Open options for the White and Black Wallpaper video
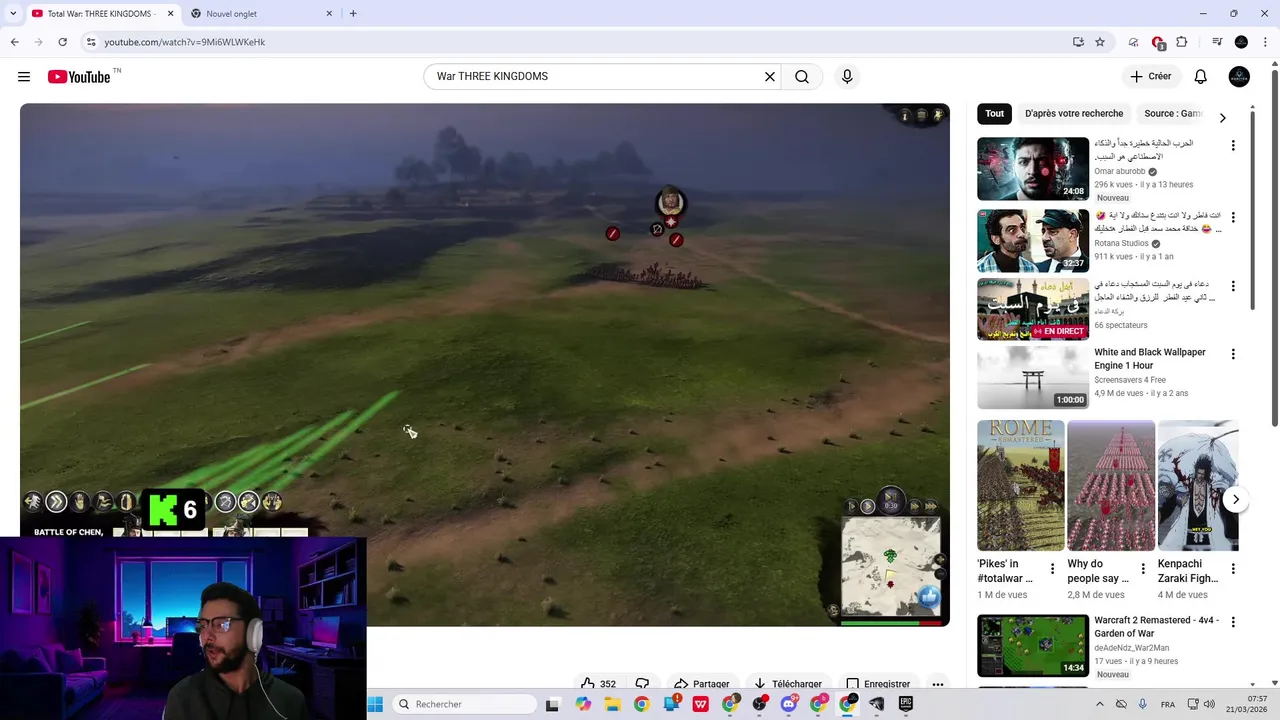 point(1233,355)
